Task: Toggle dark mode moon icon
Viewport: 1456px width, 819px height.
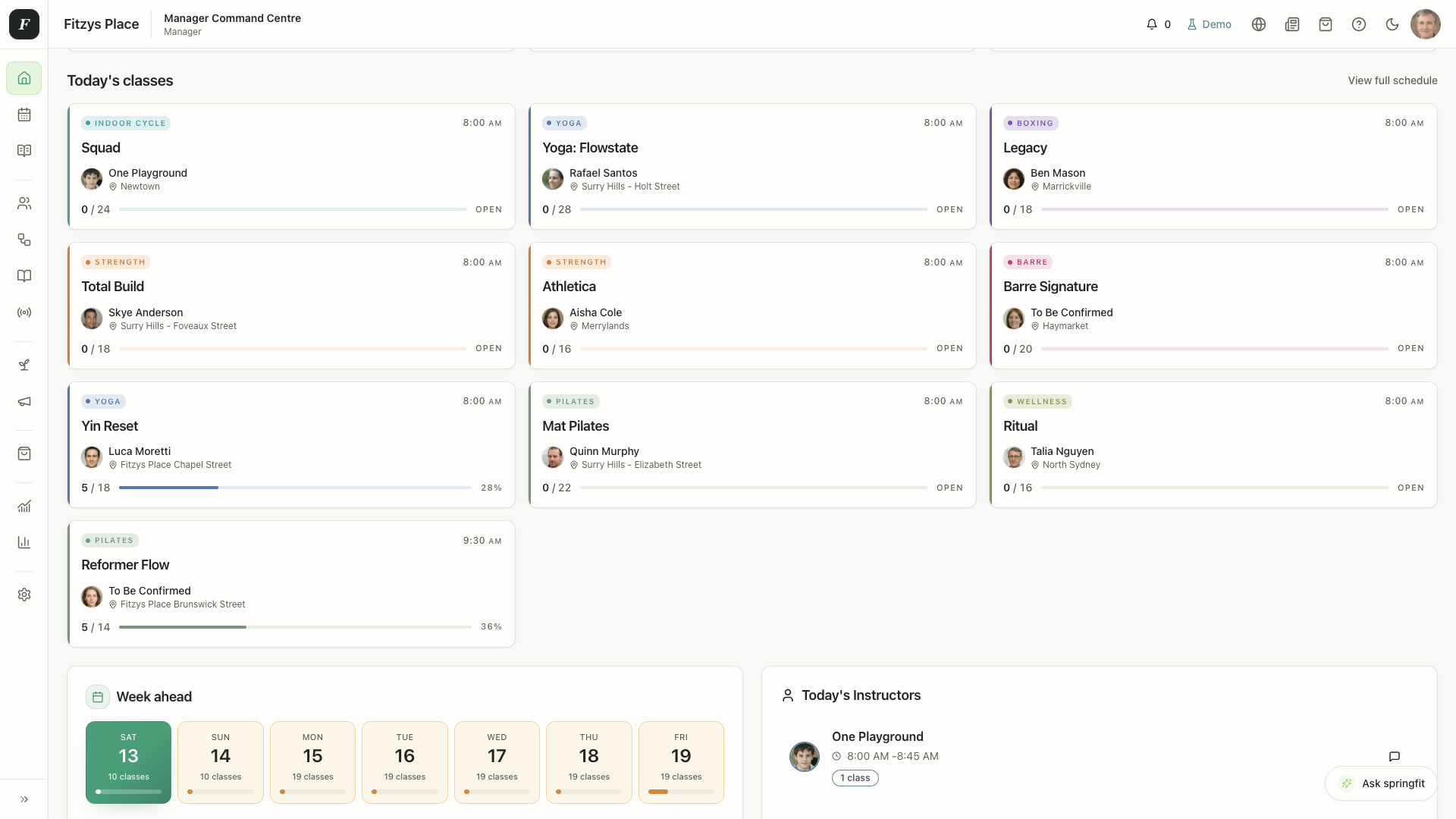Action: click(1392, 24)
